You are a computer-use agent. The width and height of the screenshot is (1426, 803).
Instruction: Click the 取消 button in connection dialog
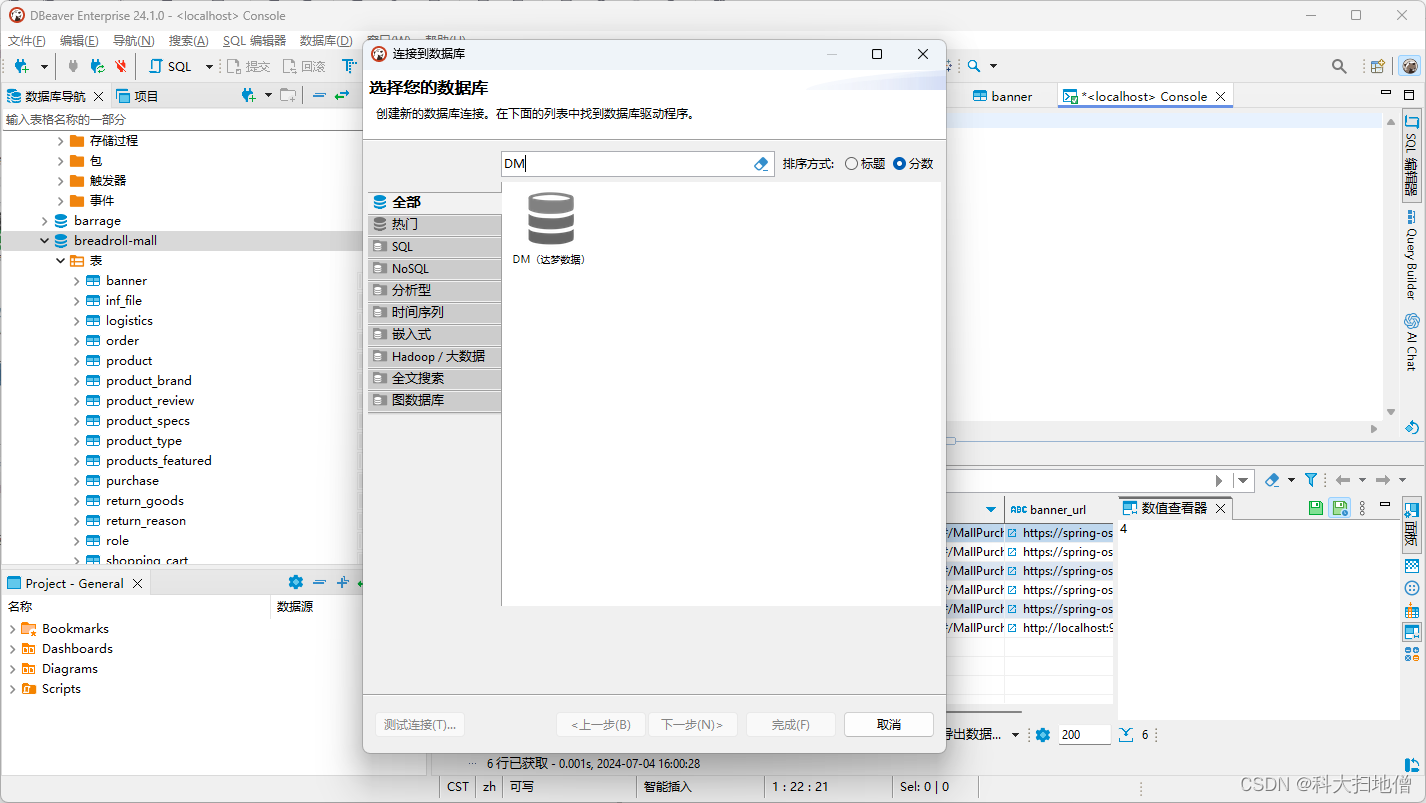(888, 724)
